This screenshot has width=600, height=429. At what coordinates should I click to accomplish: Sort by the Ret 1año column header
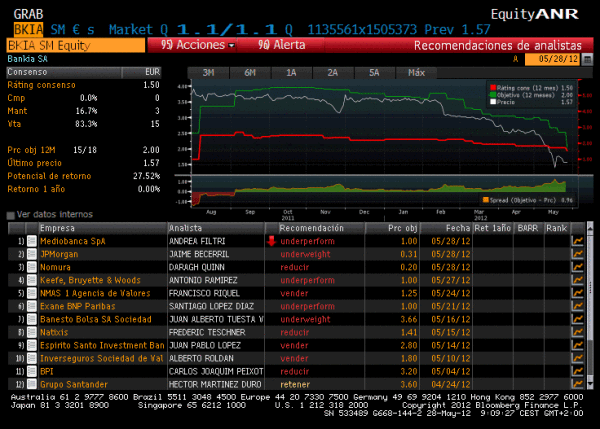pos(493,228)
